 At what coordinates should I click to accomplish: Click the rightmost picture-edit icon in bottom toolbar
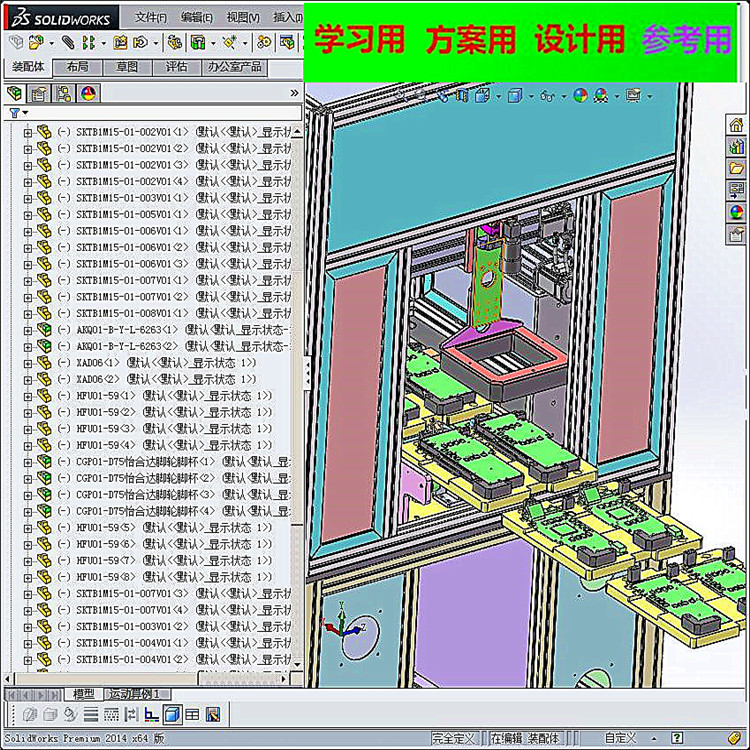213,715
